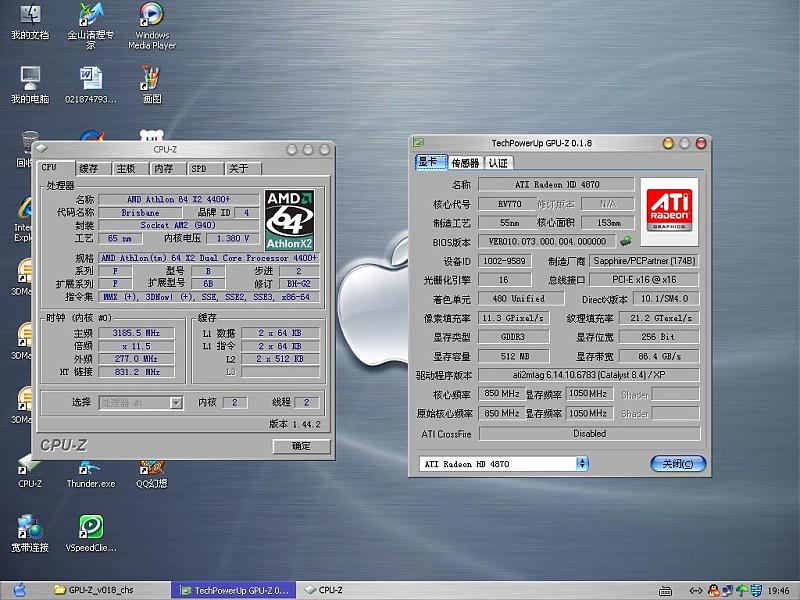The width and height of the screenshot is (800, 600).
Task: Click the bus interface value PCI-E x16 @ x16
Action: pyautogui.click(x=644, y=280)
